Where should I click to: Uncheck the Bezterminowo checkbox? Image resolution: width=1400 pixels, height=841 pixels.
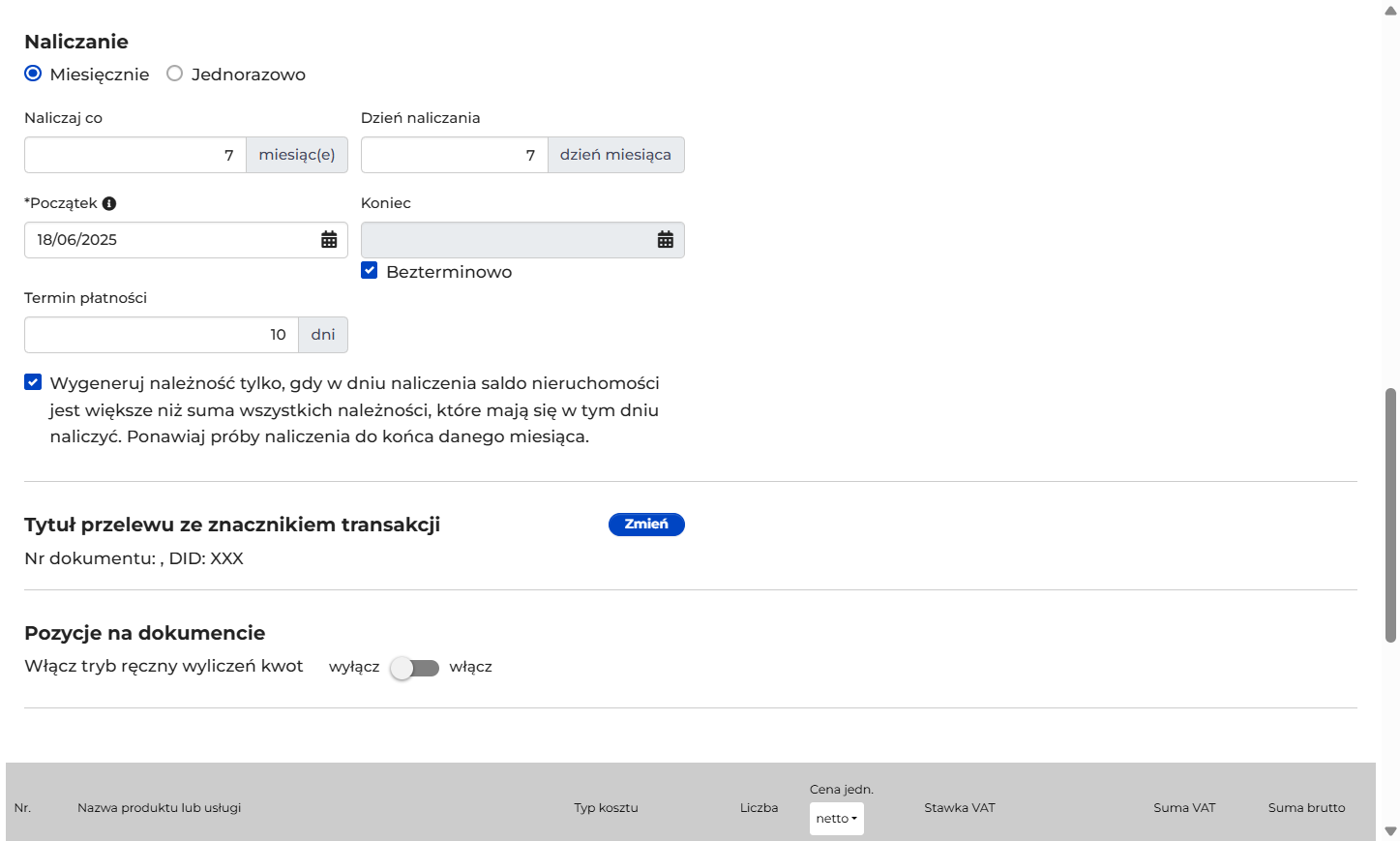[370, 271]
